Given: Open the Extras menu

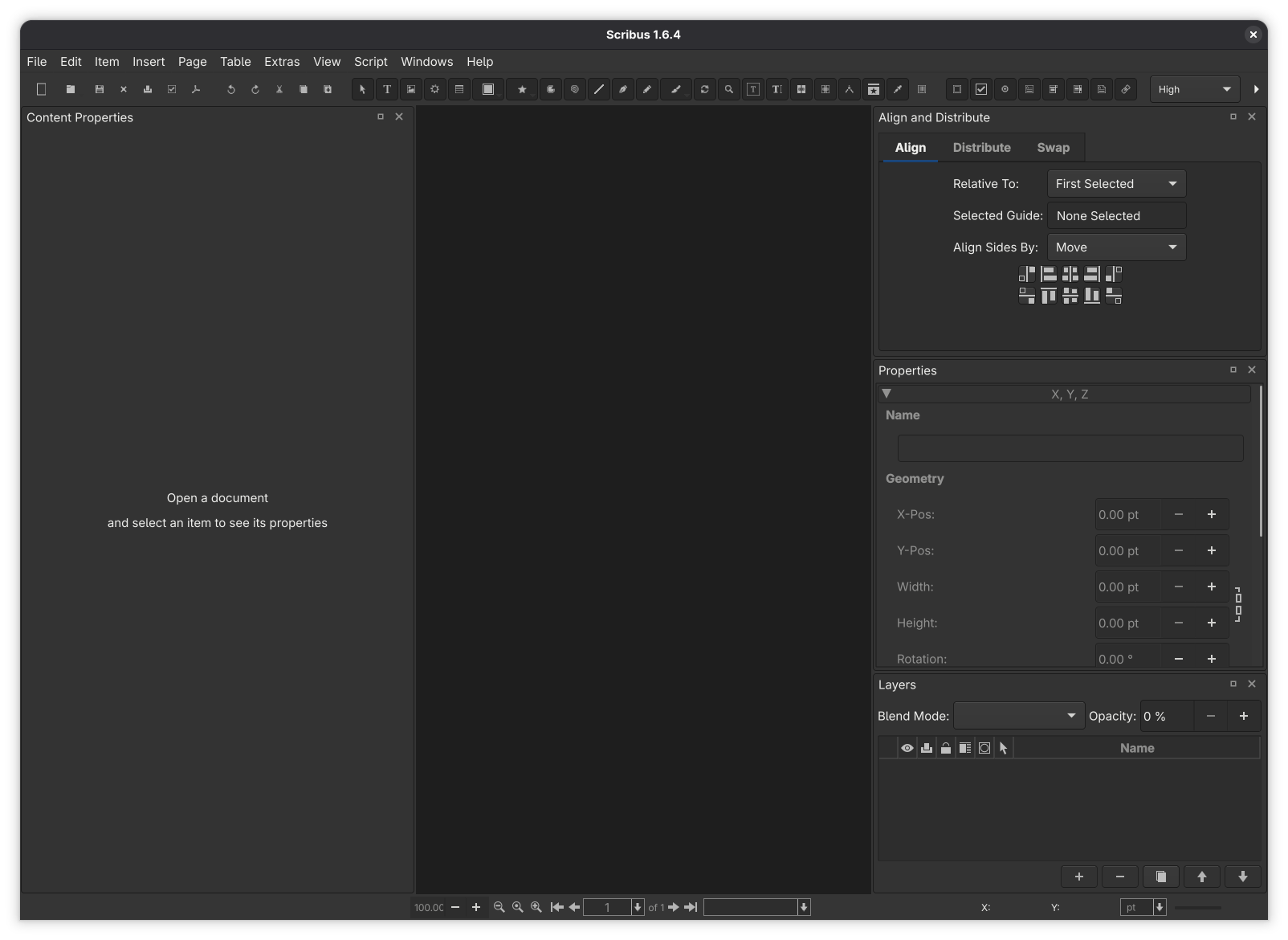Looking at the screenshot, I should 282,62.
